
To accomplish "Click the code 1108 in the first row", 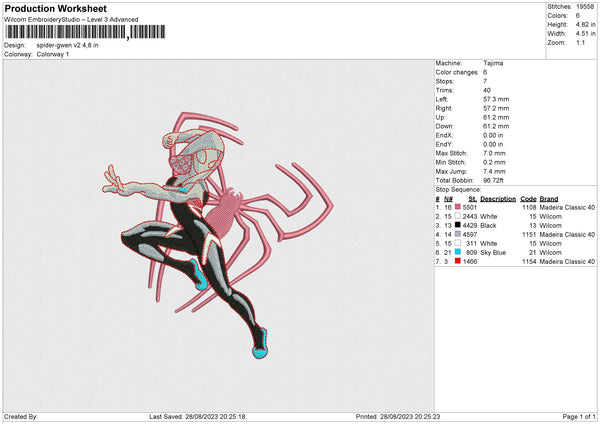I will [529, 207].
